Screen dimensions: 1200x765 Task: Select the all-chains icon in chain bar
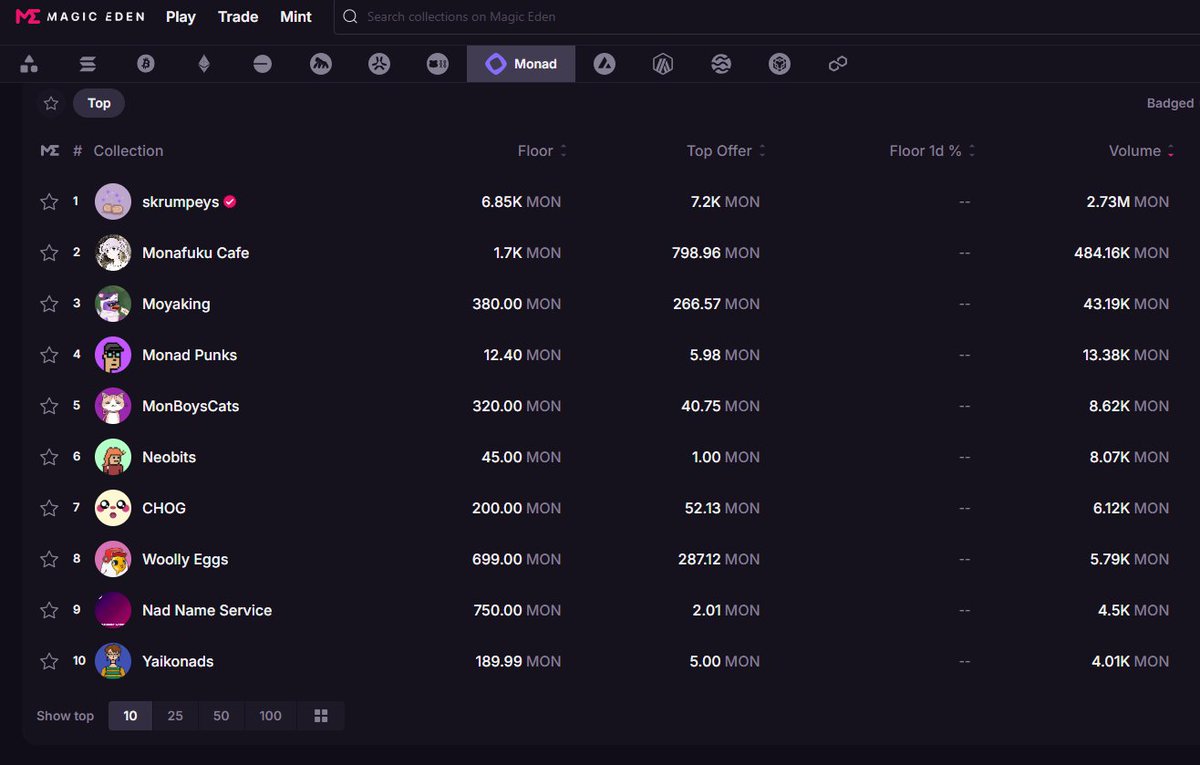tap(29, 64)
